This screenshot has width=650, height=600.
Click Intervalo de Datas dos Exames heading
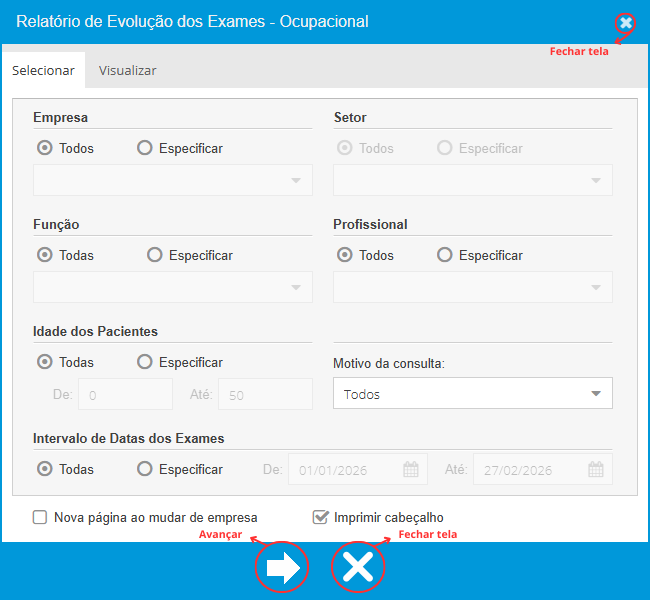click(x=129, y=438)
